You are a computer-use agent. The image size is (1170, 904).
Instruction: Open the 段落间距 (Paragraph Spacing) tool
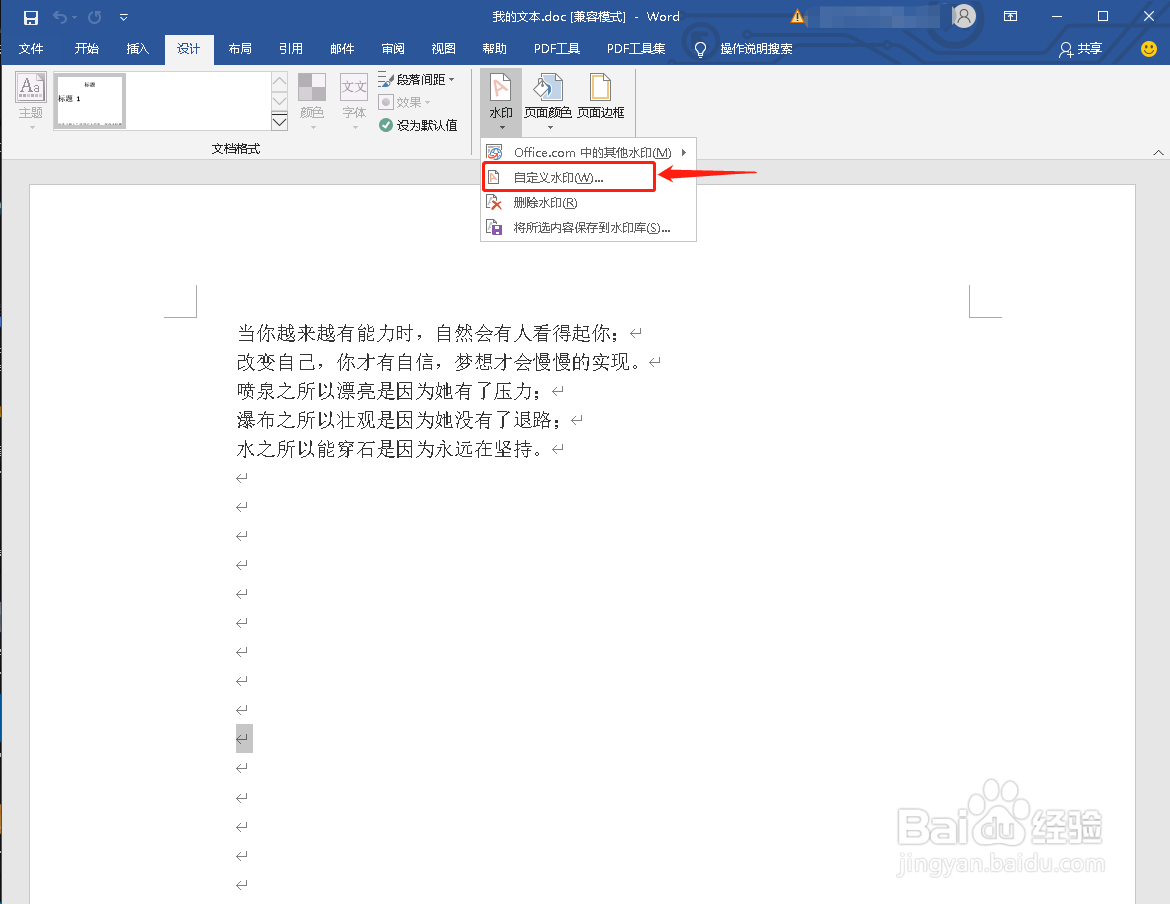coord(418,78)
